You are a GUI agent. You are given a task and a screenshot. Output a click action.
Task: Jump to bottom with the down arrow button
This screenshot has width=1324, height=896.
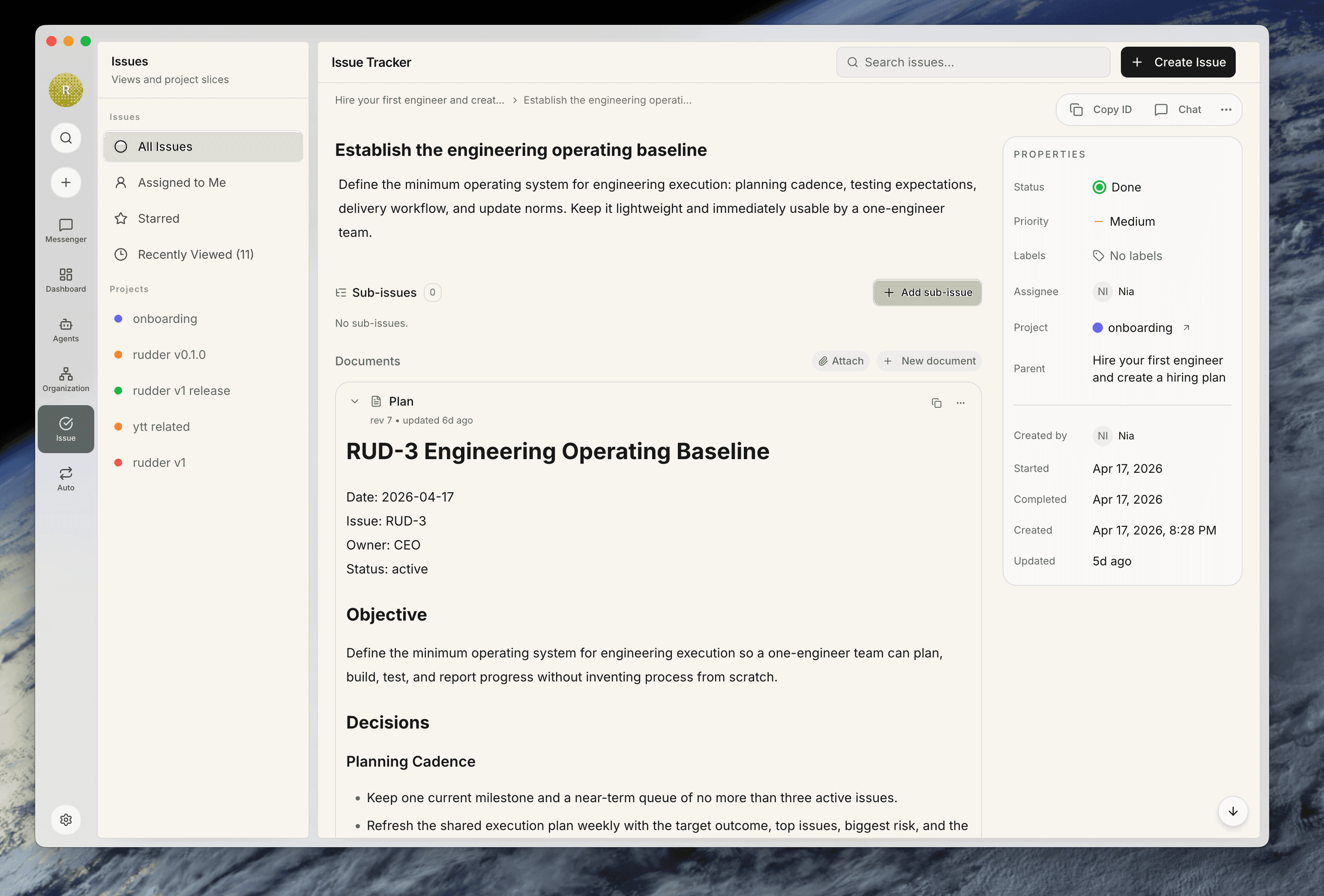(1233, 811)
